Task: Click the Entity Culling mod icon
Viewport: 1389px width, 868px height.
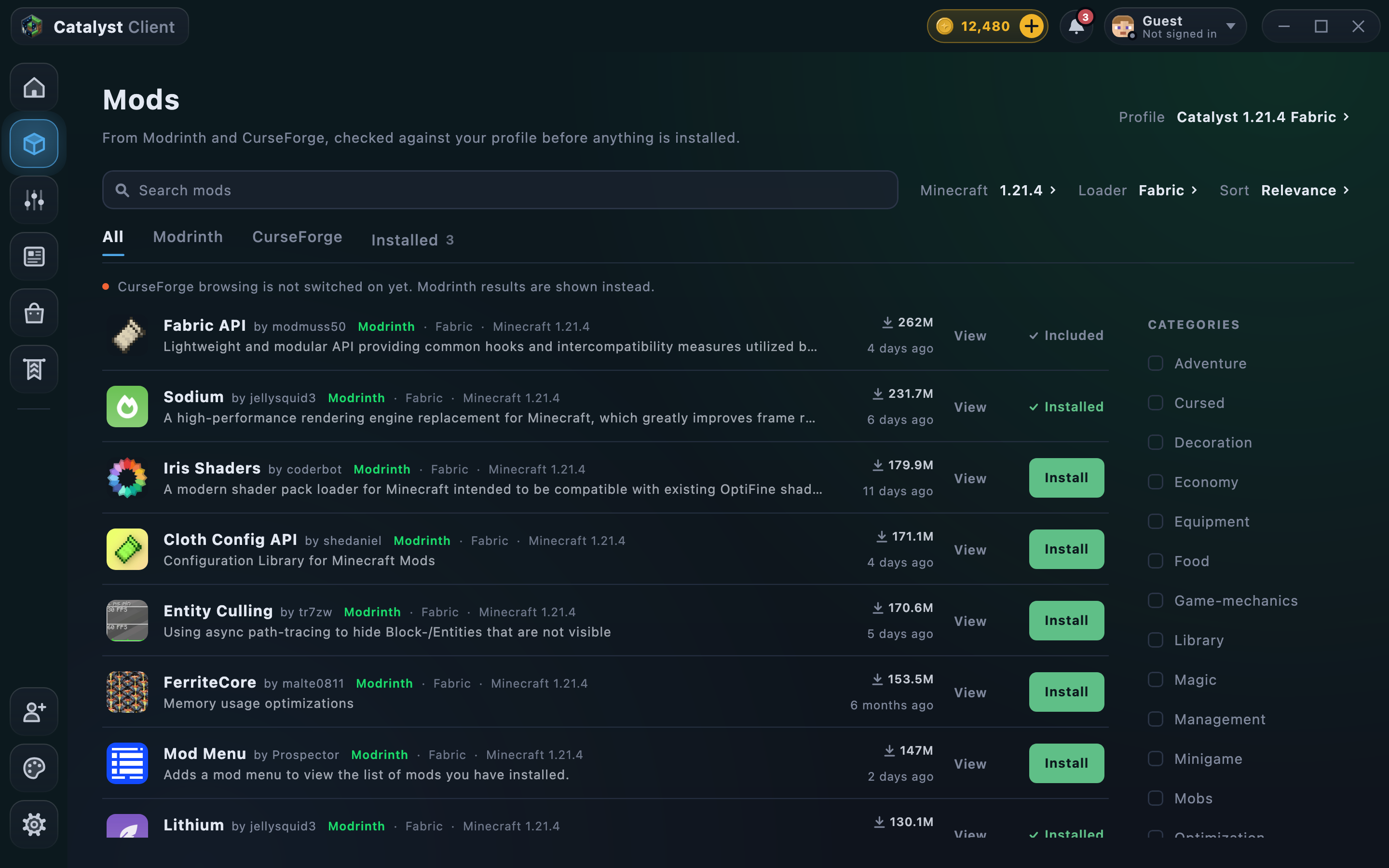Action: (x=127, y=621)
